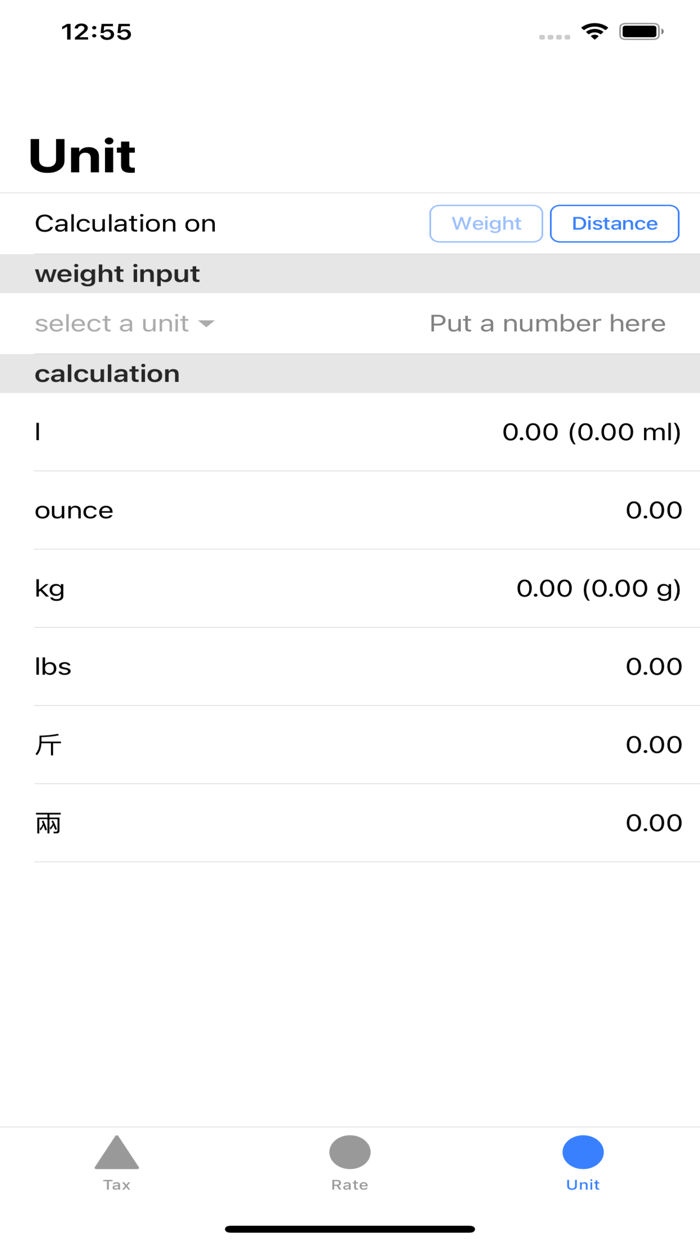Switch calculation to Distance
The image size is (700, 1244).
click(x=614, y=224)
